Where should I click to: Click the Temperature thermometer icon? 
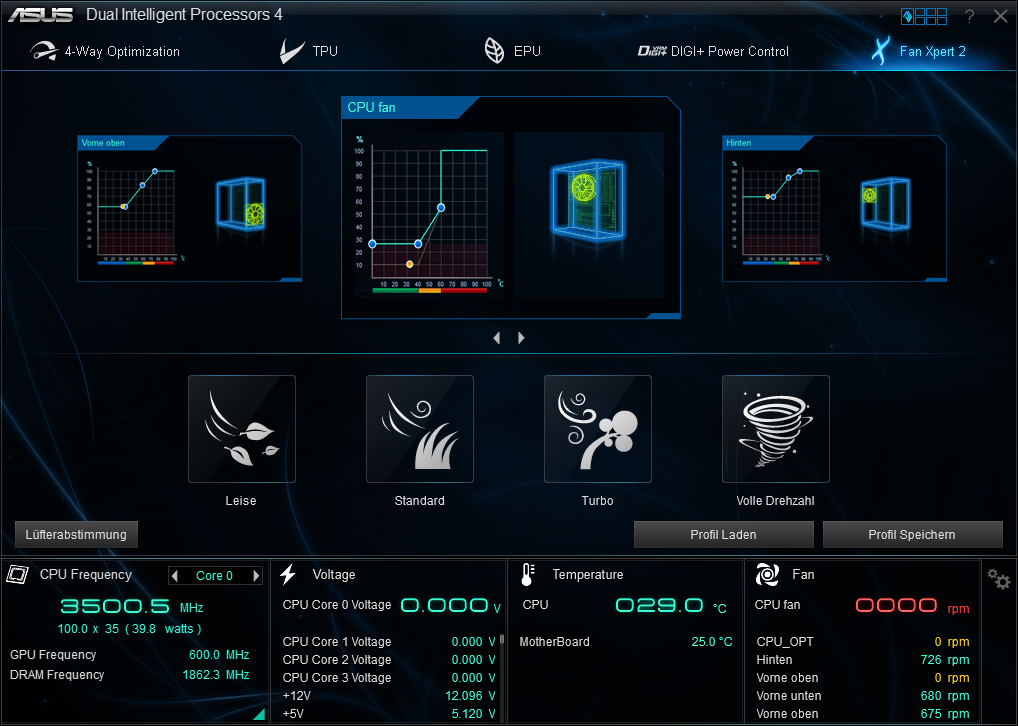pyautogui.click(x=527, y=574)
